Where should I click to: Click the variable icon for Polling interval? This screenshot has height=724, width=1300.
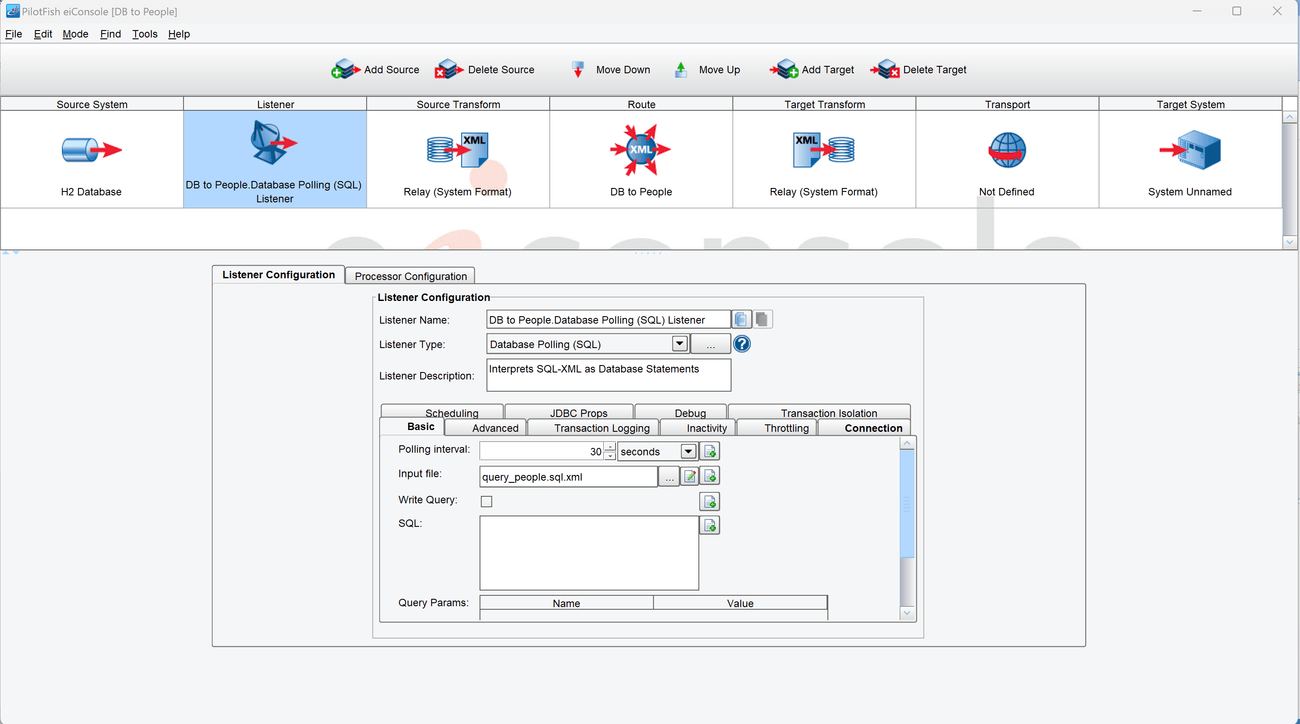click(x=710, y=452)
